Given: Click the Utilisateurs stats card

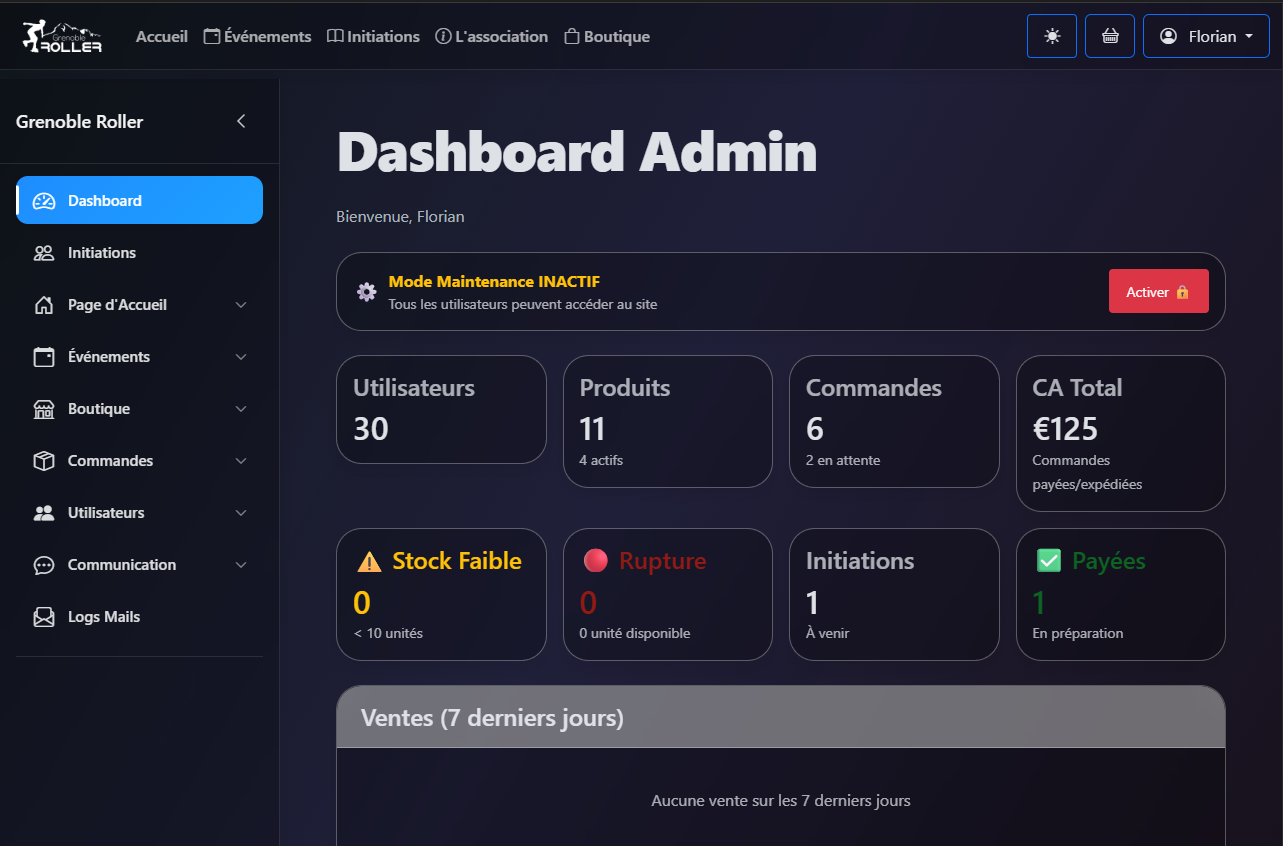Looking at the screenshot, I should coord(441,409).
